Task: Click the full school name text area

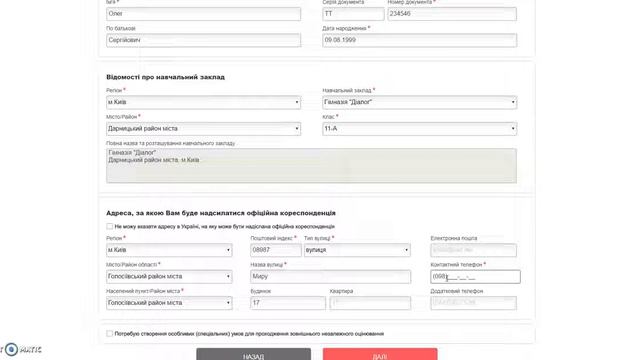Action: [x=311, y=165]
